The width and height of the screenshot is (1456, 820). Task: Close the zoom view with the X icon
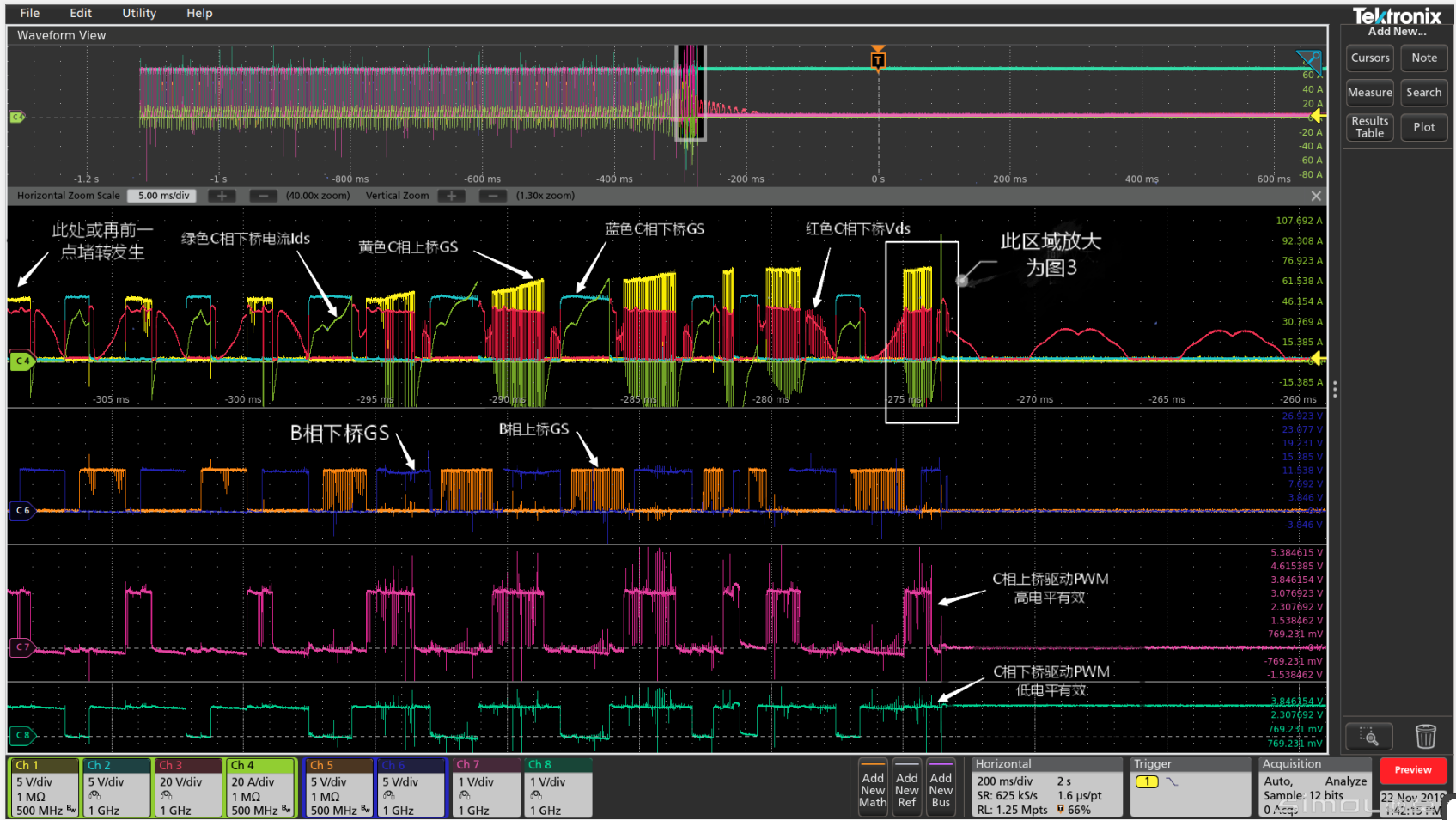pyautogui.click(x=1316, y=197)
